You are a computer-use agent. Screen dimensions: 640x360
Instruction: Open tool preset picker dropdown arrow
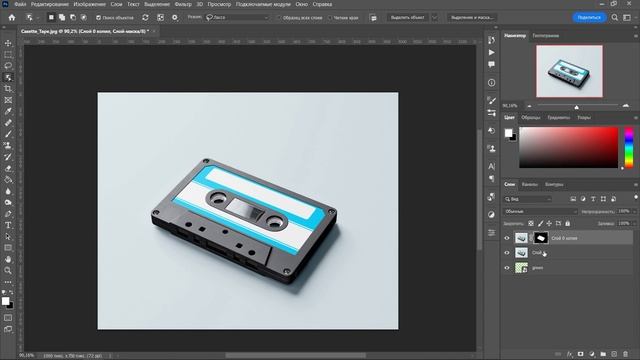38,18
